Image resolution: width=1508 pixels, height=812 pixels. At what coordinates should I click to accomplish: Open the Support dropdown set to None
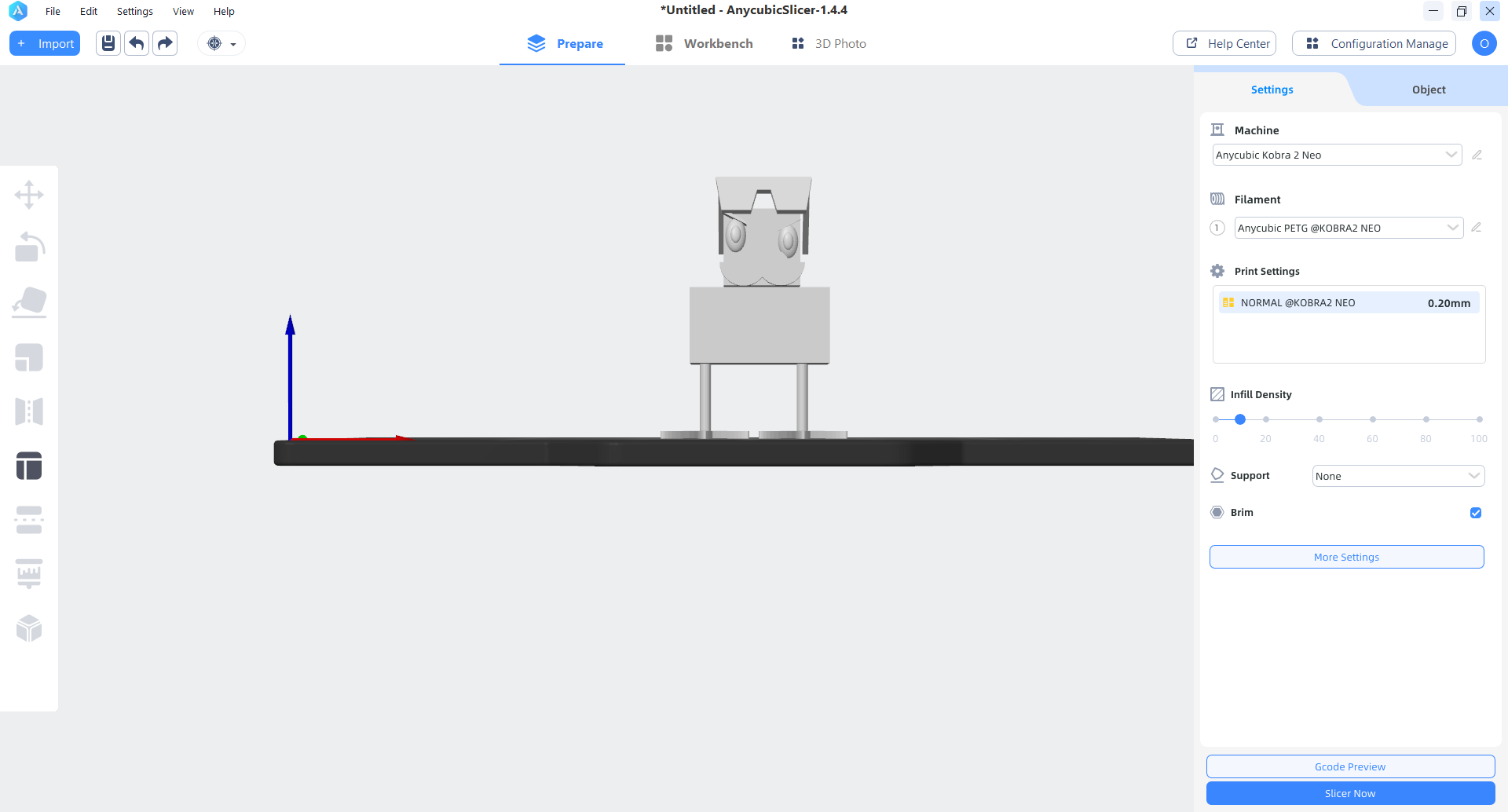click(1398, 476)
